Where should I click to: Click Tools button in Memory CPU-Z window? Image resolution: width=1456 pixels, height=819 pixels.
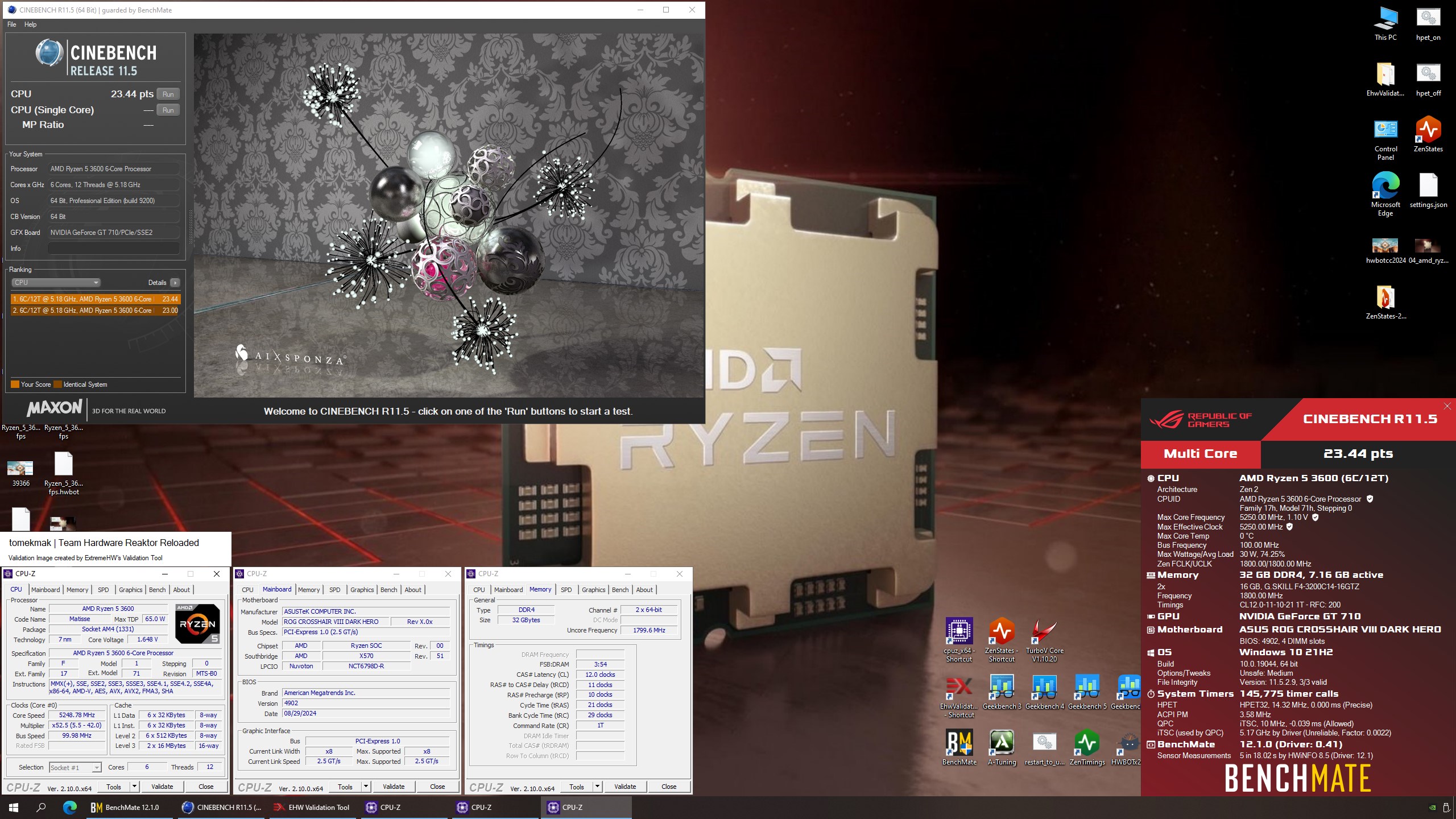(x=577, y=787)
